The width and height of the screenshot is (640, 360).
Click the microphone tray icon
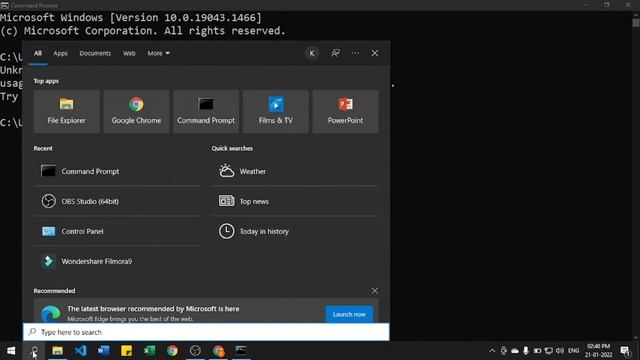pyautogui.click(x=526, y=351)
